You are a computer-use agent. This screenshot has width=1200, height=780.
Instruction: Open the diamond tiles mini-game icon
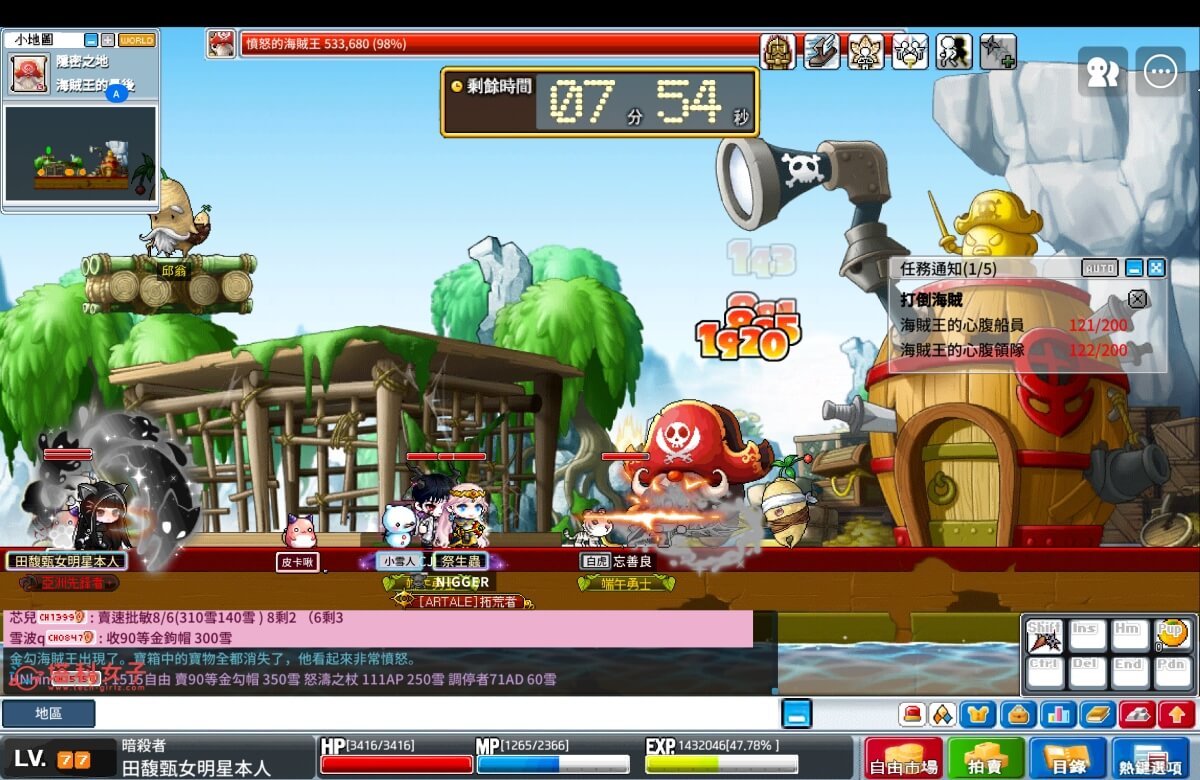point(943,715)
